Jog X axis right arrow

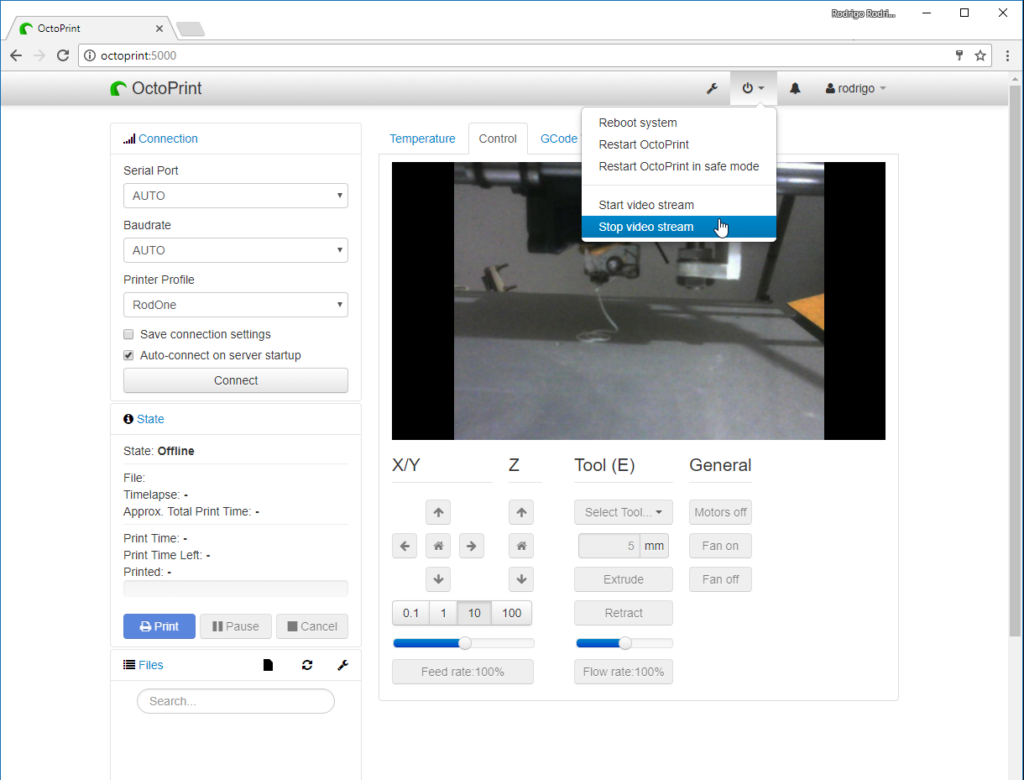pos(472,545)
